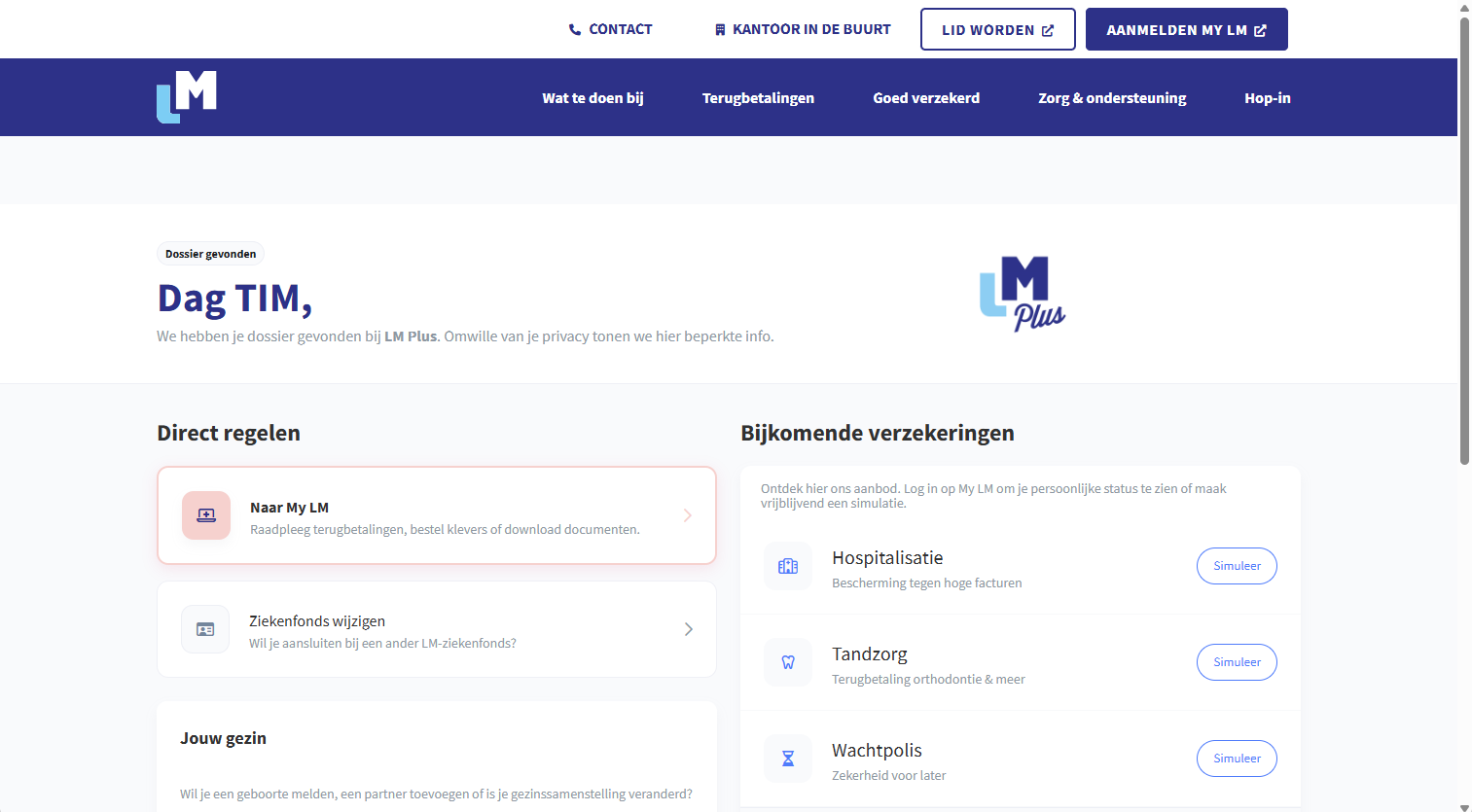Open the Terugbetalingen menu item
This screenshot has height=812, width=1472.
(758, 97)
